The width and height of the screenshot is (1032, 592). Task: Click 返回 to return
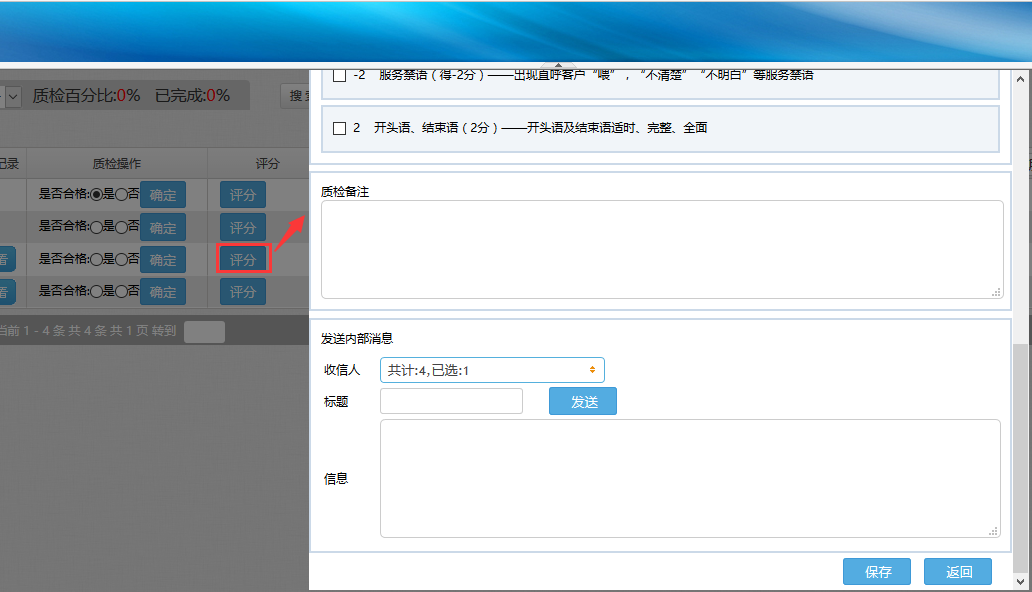point(958,572)
